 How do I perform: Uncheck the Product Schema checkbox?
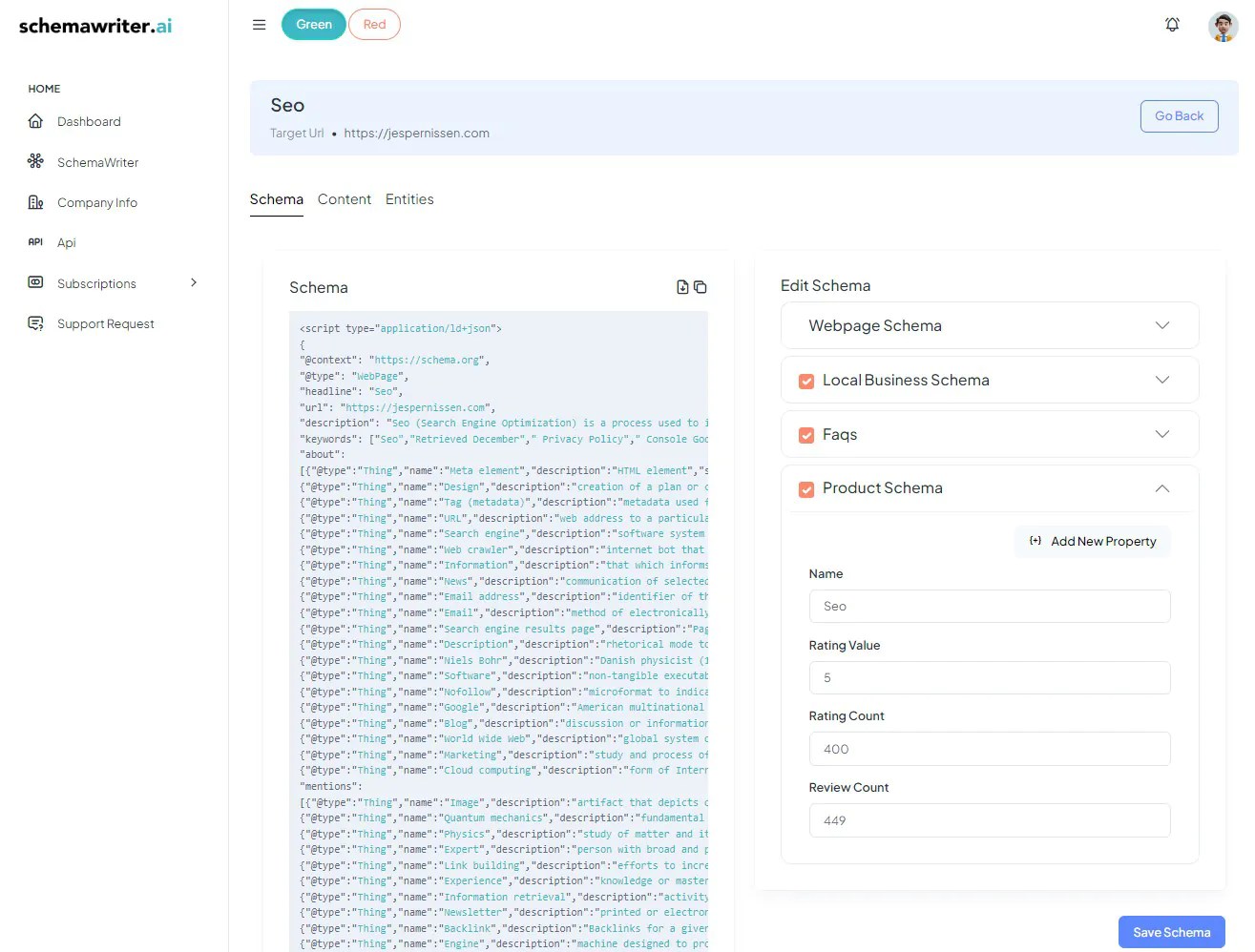(806, 488)
